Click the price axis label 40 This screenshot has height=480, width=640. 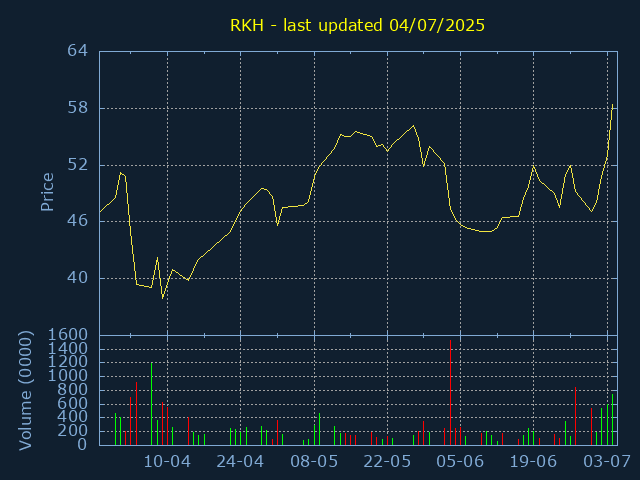78,278
